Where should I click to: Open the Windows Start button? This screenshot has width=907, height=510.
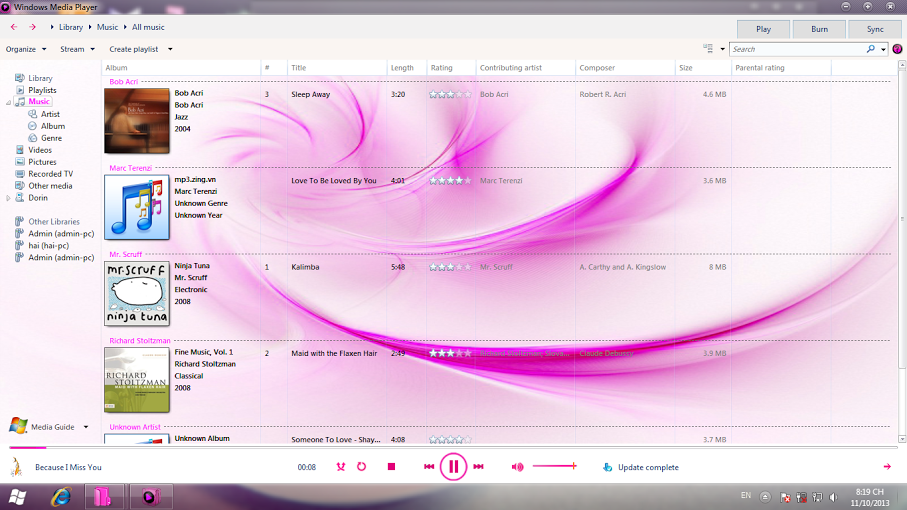click(17, 497)
